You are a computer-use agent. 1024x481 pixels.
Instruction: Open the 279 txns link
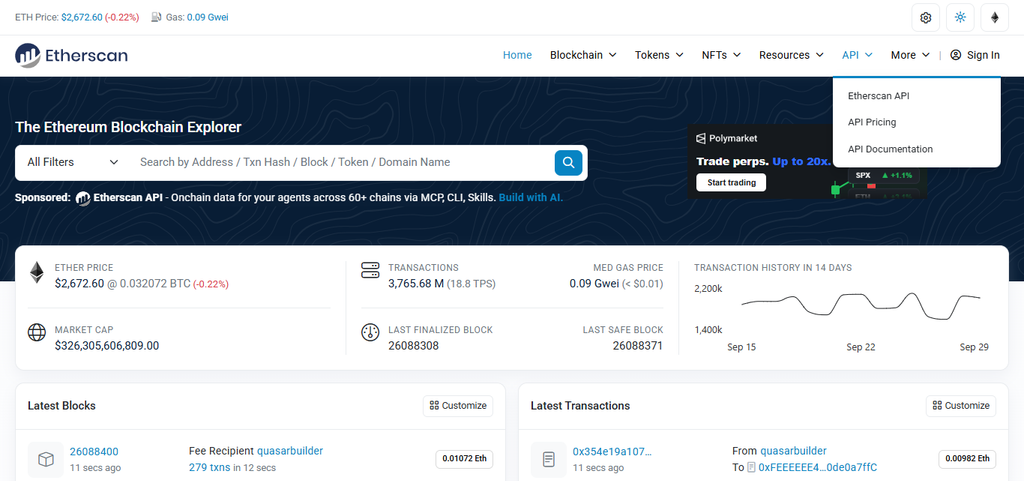210,467
